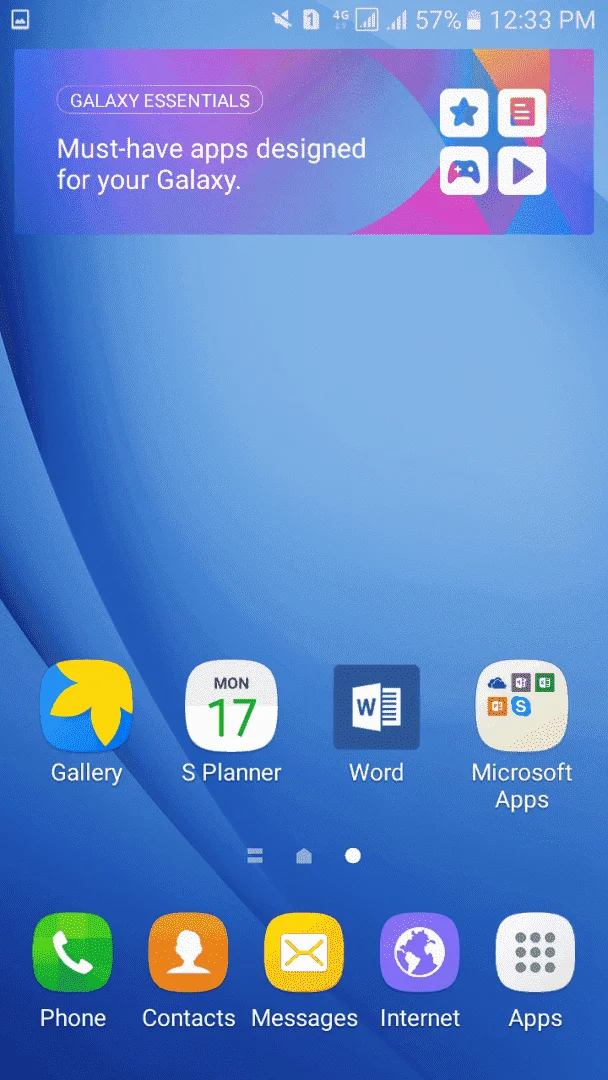This screenshot has height=1080, width=608.
Task: Tap the 12:33 PM clock
Action: click(542, 20)
